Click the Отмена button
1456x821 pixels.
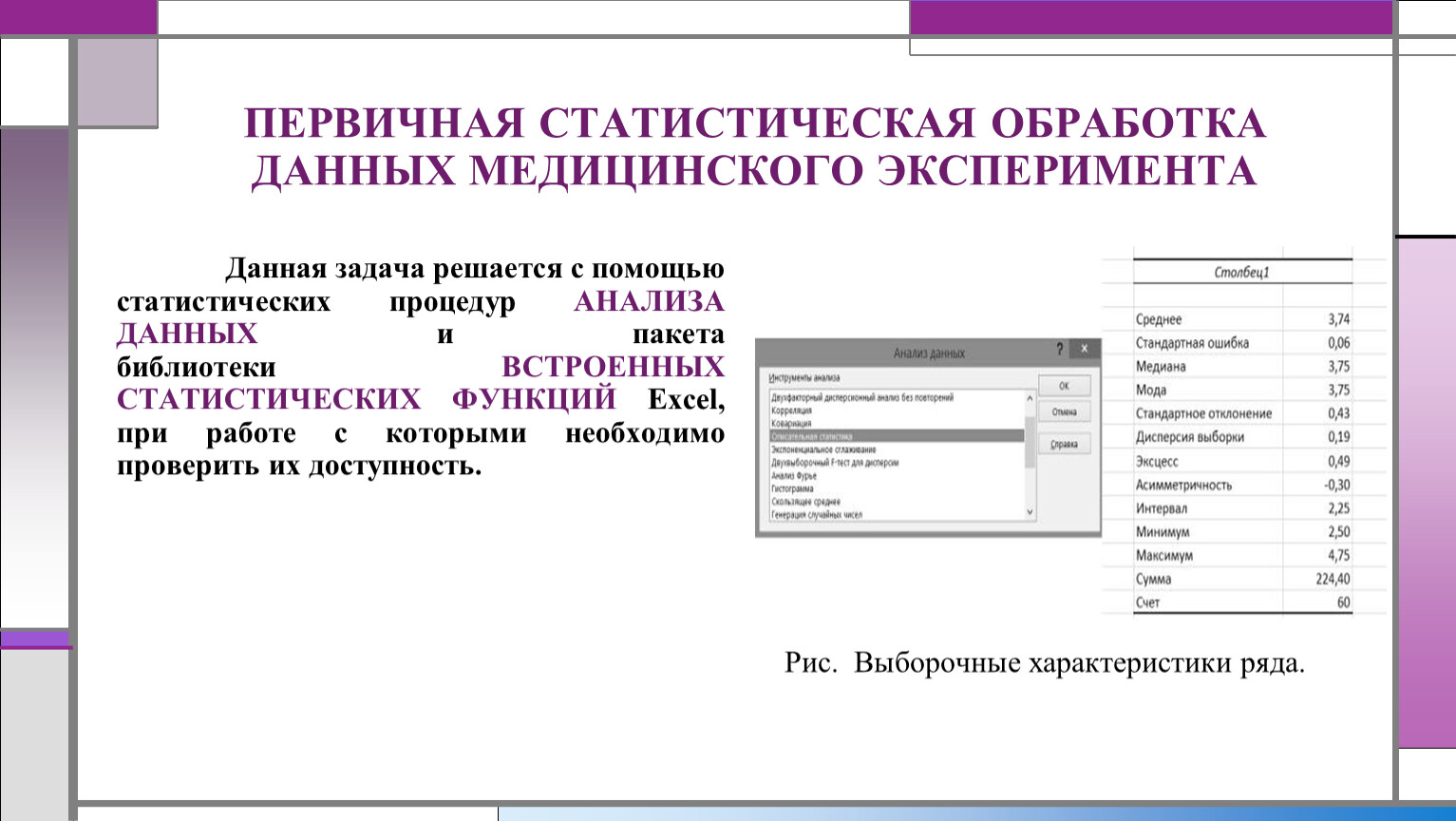(x=1064, y=412)
